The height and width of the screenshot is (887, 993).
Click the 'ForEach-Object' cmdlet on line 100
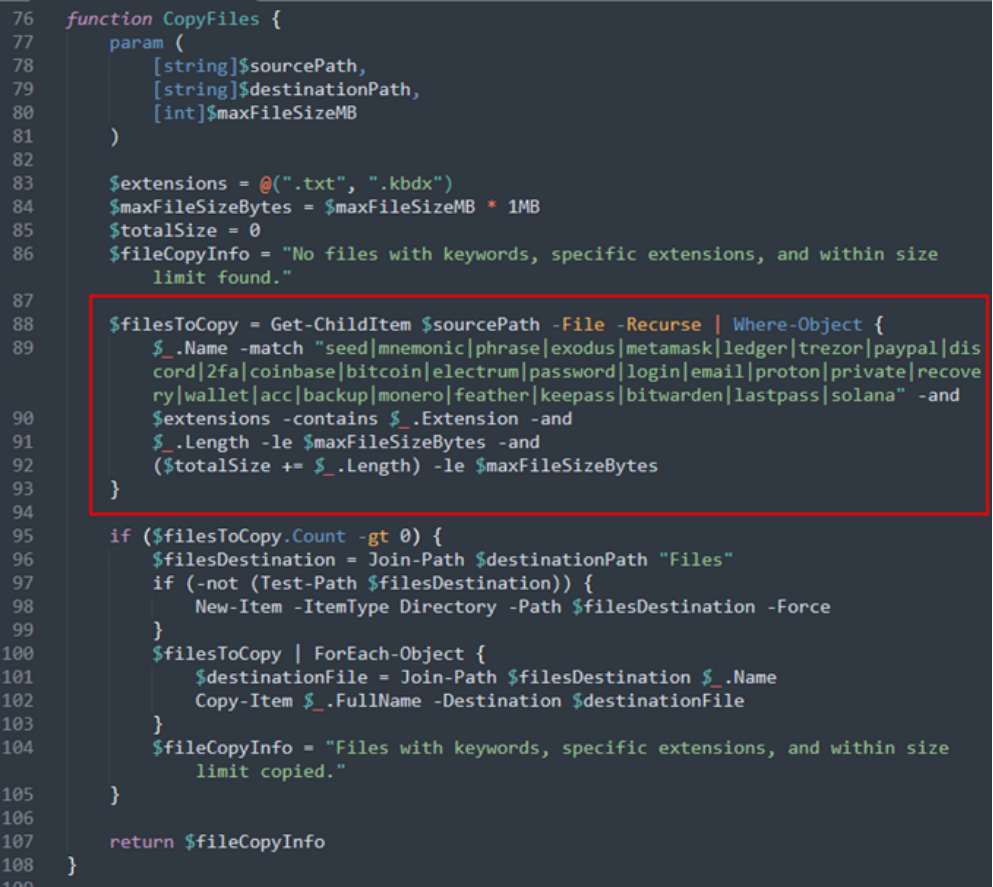click(388, 654)
